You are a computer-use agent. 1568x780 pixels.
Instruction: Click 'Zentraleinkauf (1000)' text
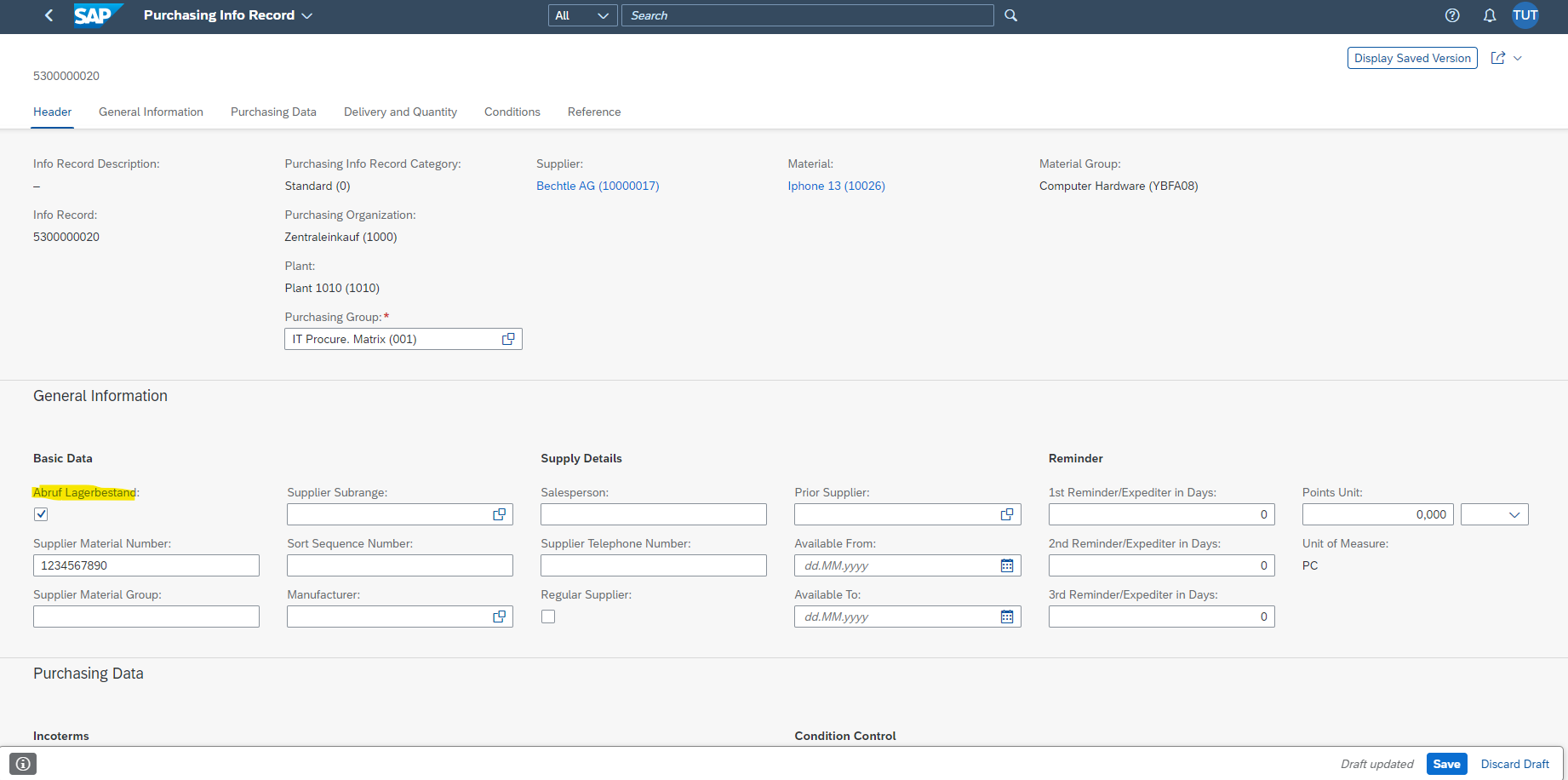[340, 237]
